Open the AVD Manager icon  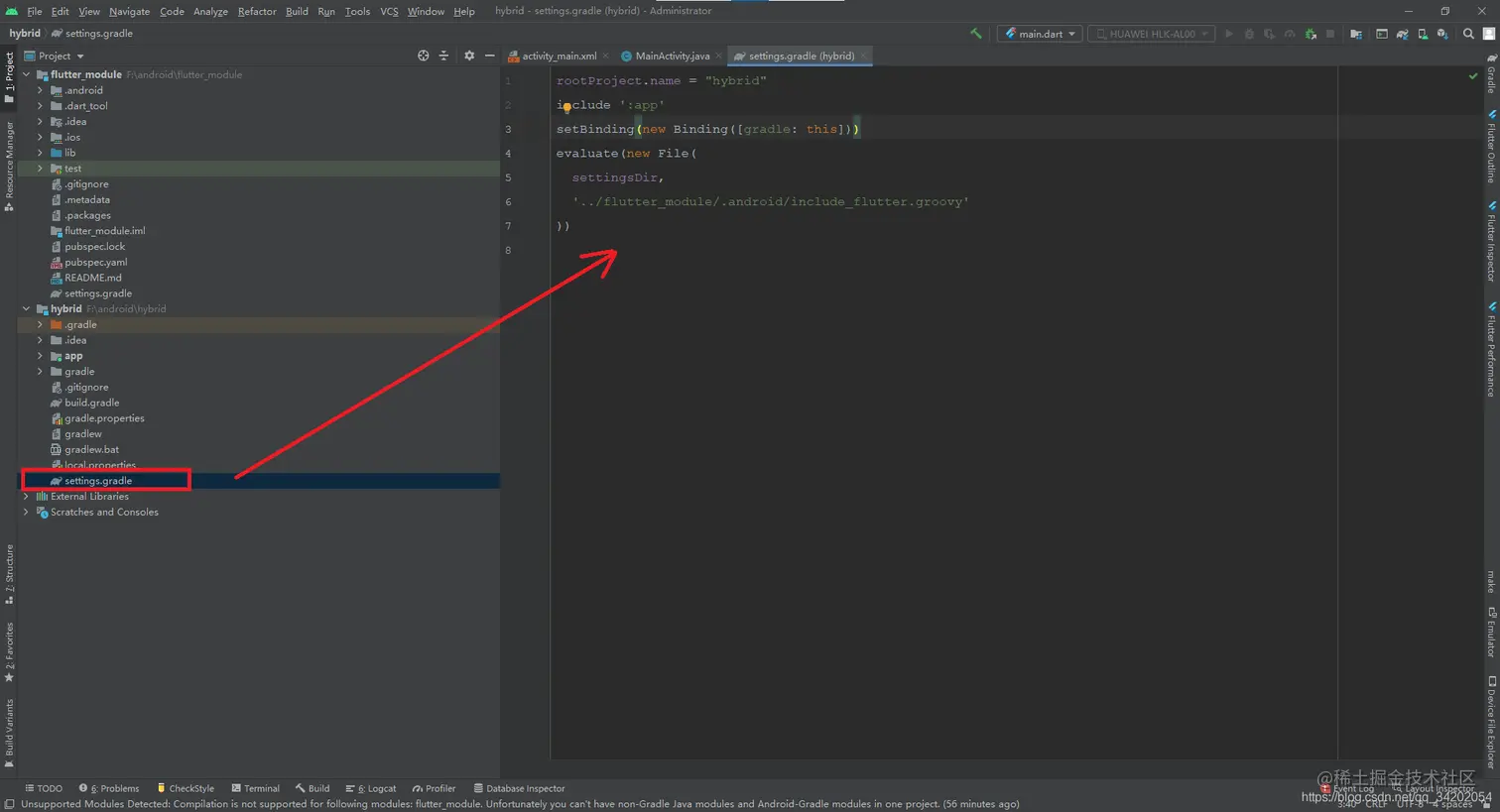tap(1423, 34)
